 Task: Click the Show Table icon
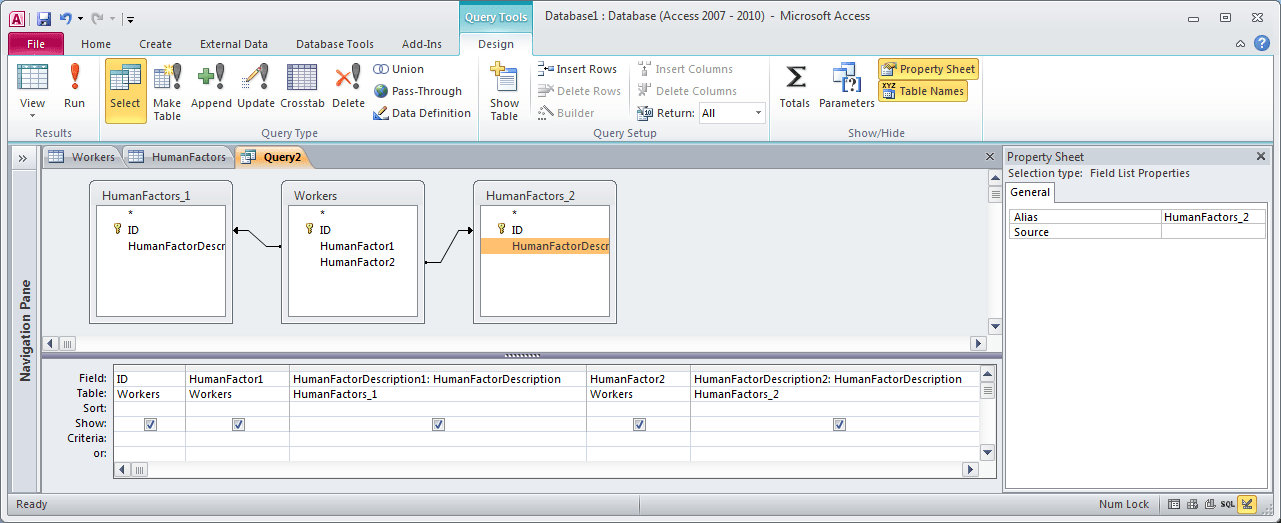tap(504, 78)
